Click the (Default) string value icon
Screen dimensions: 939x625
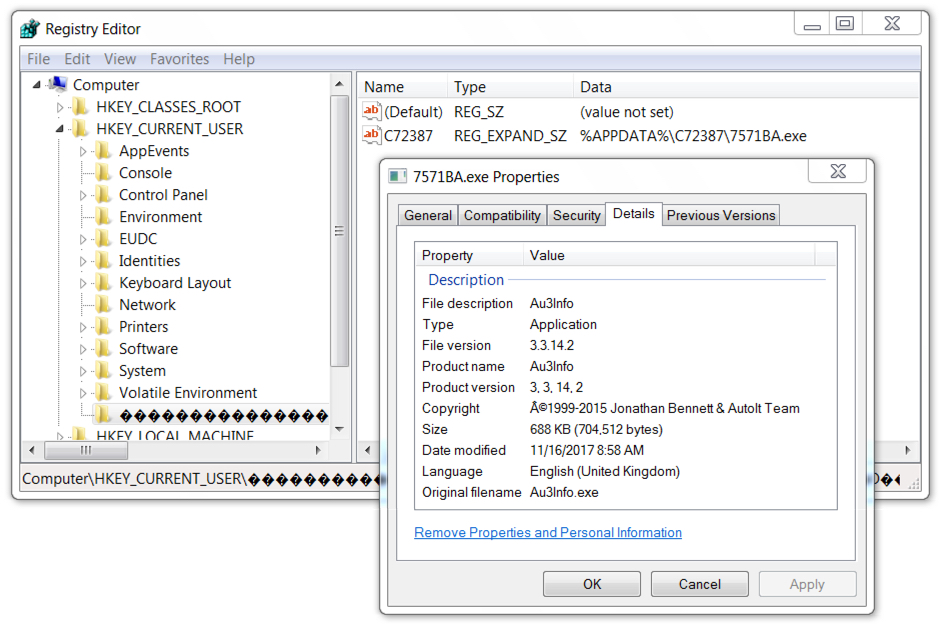pos(371,111)
